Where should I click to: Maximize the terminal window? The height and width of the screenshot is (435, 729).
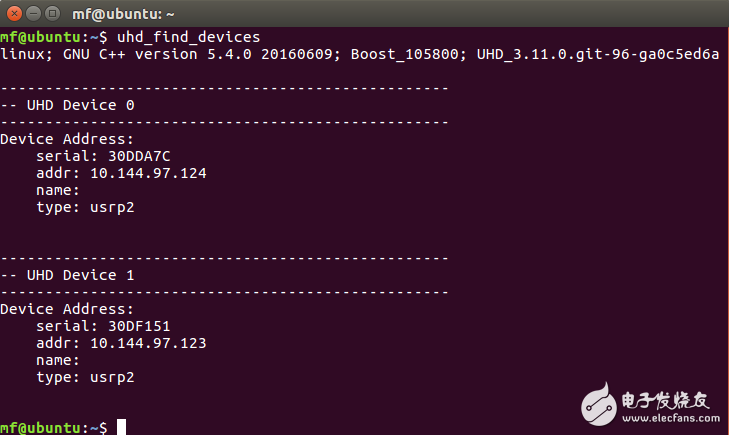coord(50,14)
